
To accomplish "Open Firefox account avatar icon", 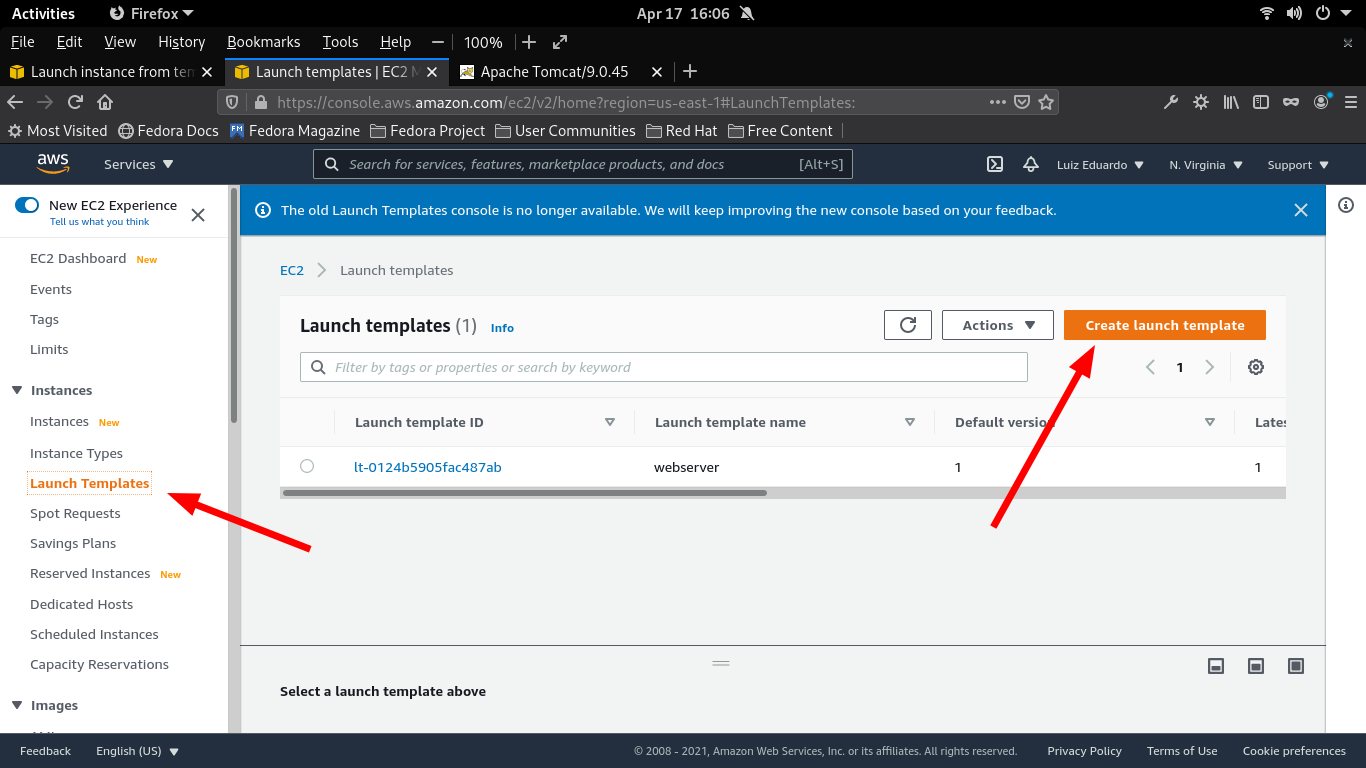I will (1322, 102).
